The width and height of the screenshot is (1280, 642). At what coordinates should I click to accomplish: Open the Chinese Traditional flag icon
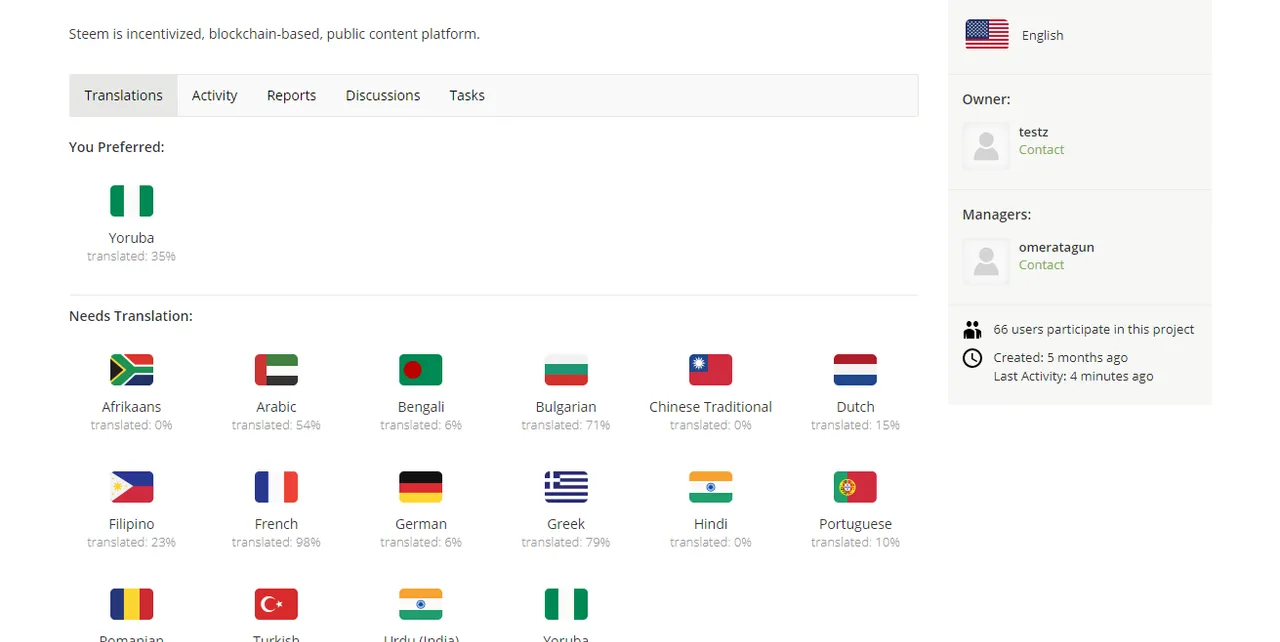(711, 370)
